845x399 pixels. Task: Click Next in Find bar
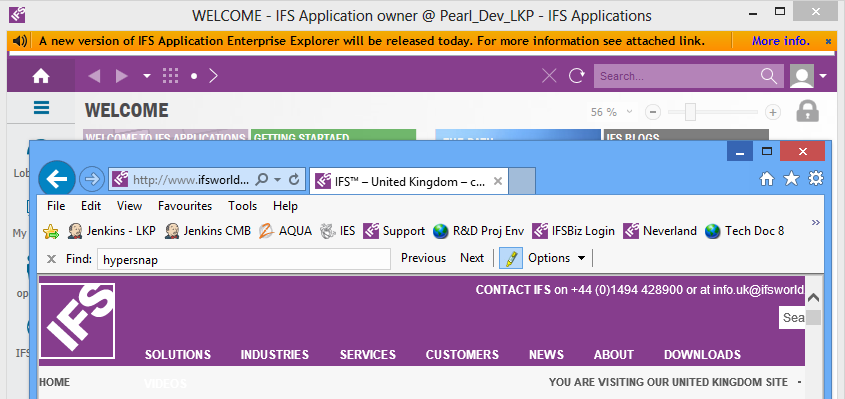click(472, 258)
